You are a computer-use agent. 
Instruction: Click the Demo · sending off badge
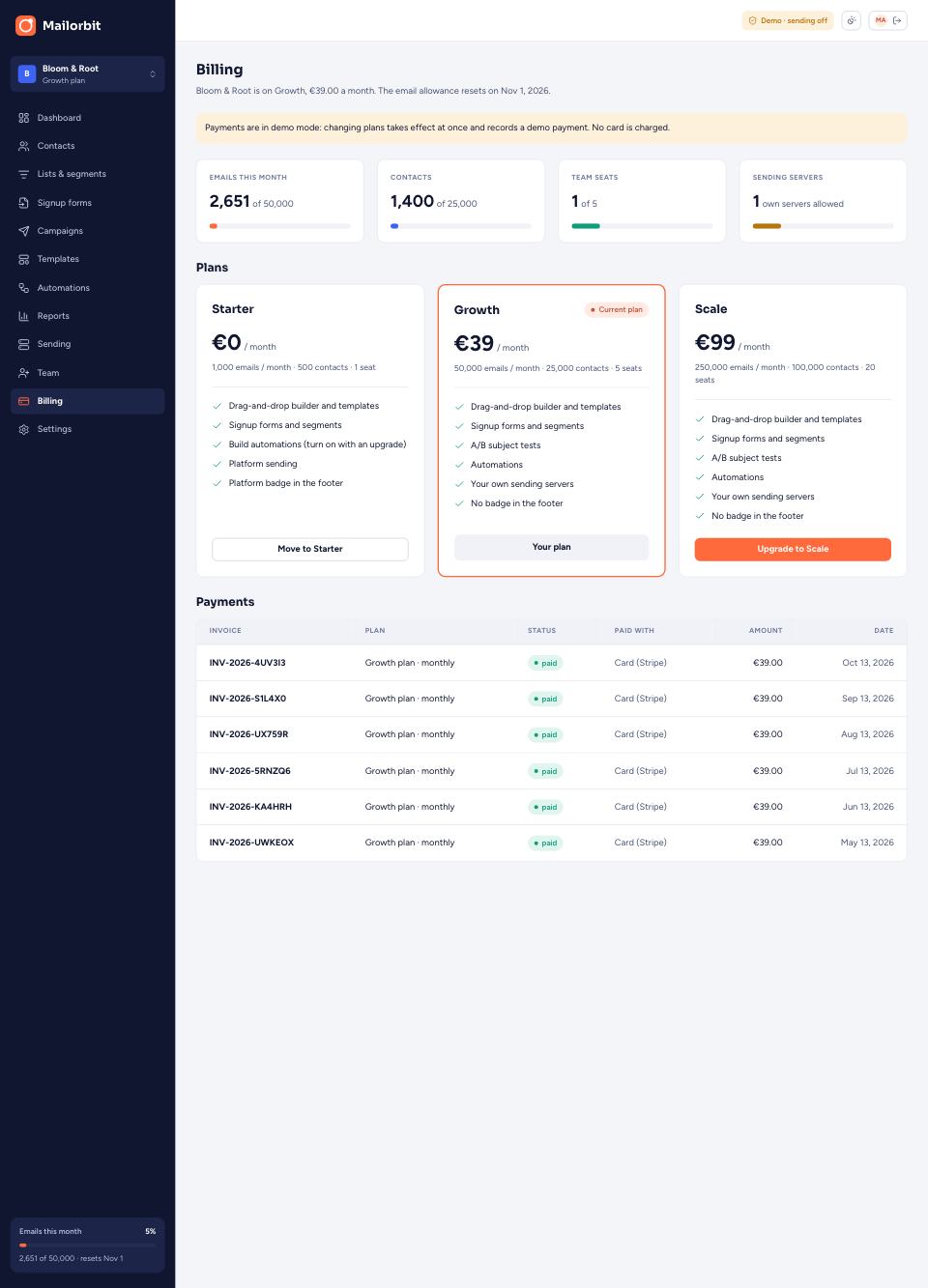(x=788, y=20)
